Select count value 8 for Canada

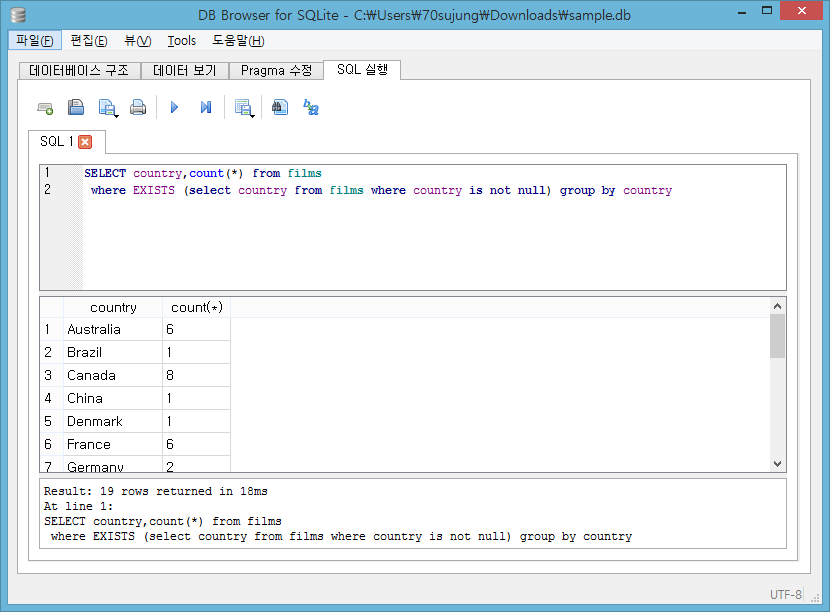pyautogui.click(x=196, y=375)
